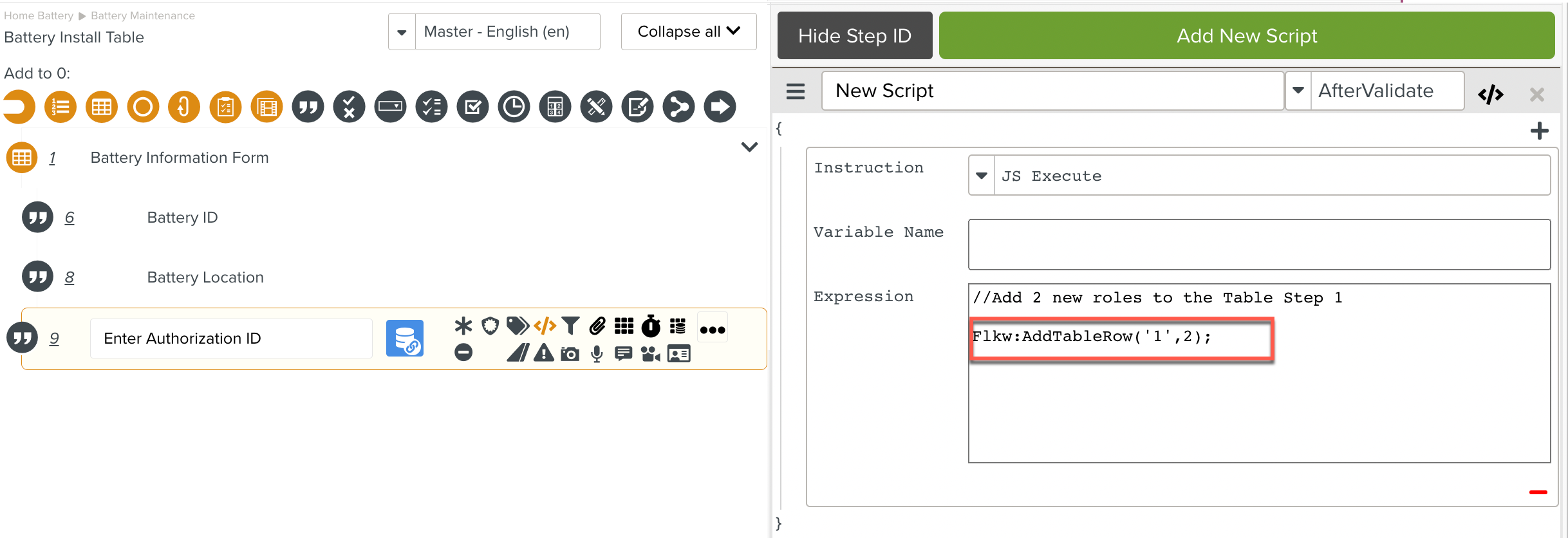
Task: Click the calculator icon in the Add toolbar
Action: coord(555,107)
